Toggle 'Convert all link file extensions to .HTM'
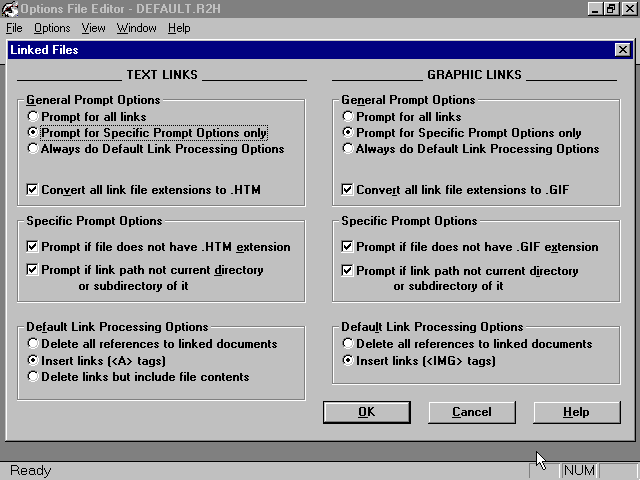640x480 pixels. click(x=34, y=189)
